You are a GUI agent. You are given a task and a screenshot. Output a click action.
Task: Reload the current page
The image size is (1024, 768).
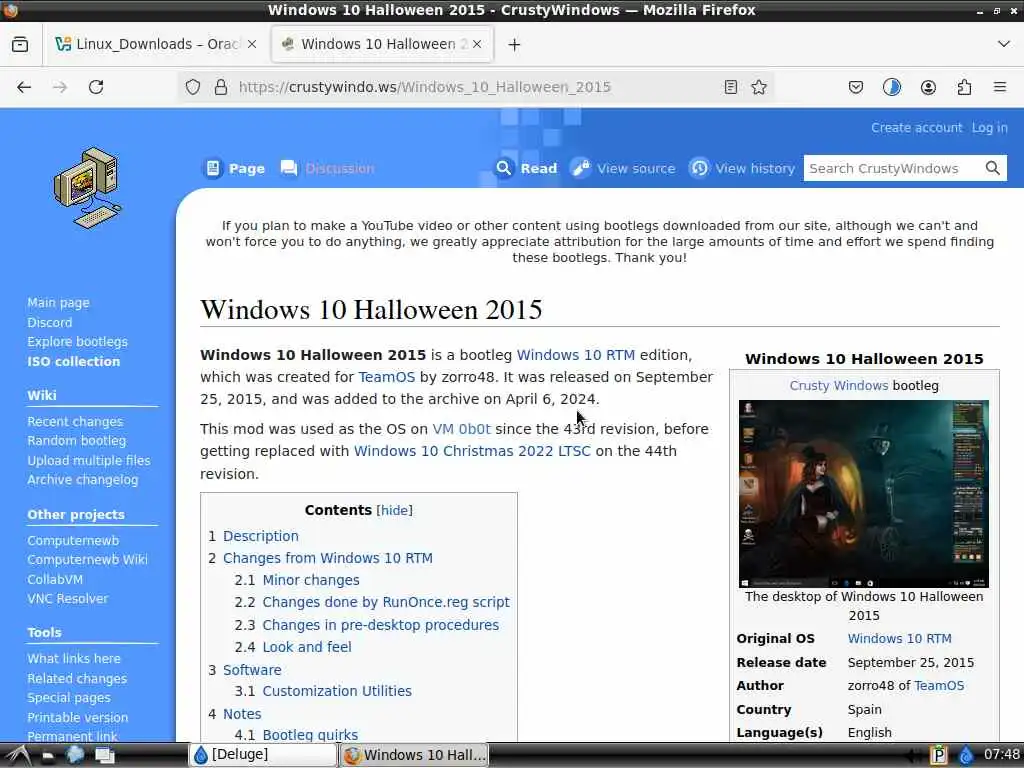[96, 87]
